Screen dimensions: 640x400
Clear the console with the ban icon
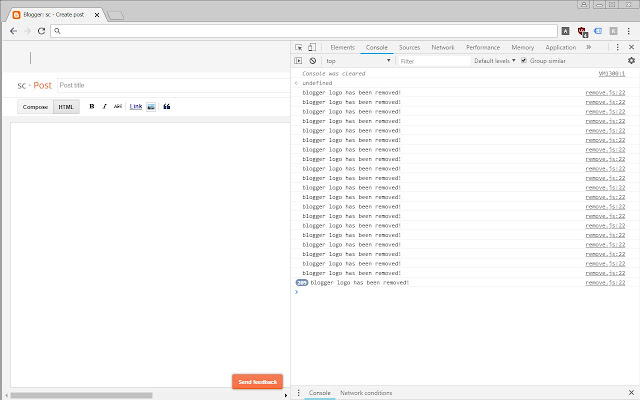click(313, 61)
